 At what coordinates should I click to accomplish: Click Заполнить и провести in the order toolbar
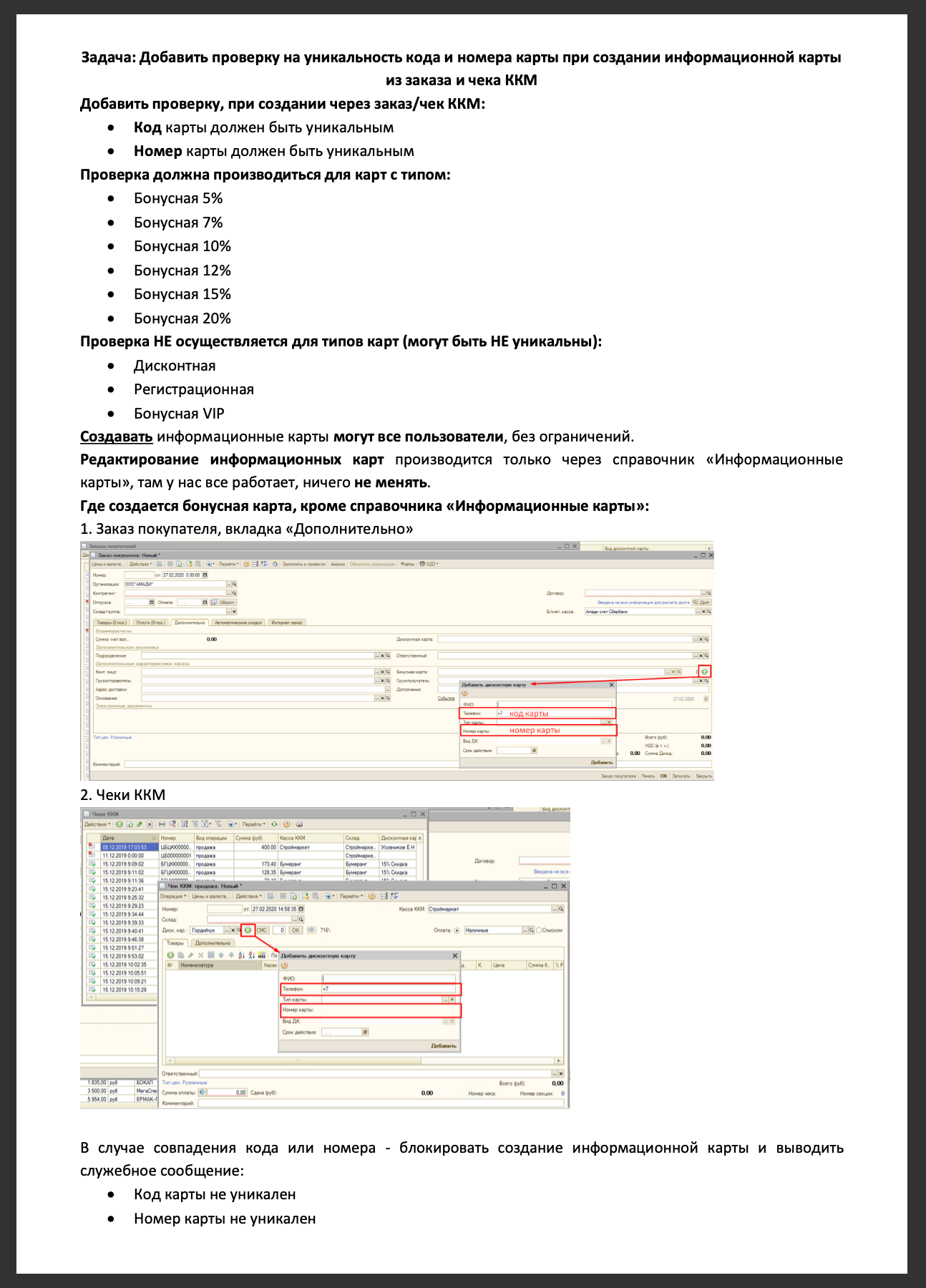(304, 564)
